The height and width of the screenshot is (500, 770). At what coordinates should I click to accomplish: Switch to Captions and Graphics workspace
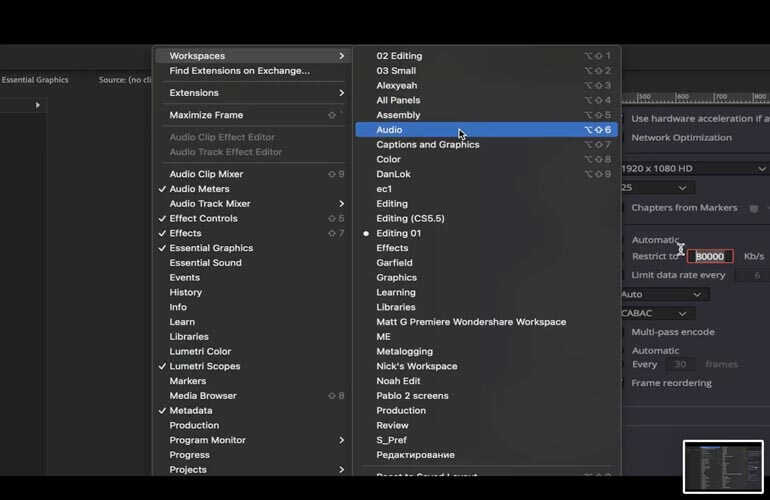click(487, 144)
